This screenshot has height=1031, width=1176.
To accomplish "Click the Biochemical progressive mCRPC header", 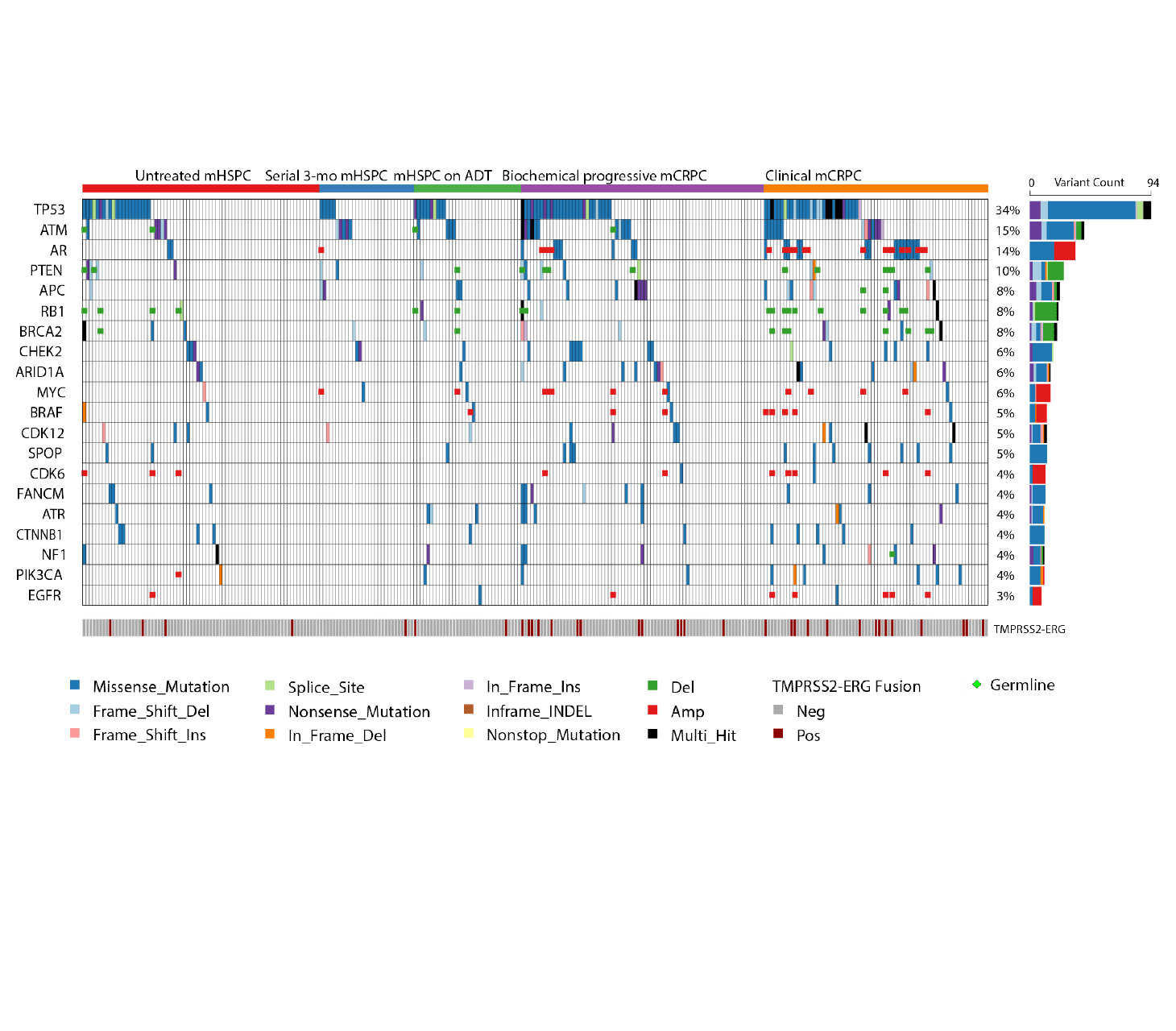I will 604,176.
